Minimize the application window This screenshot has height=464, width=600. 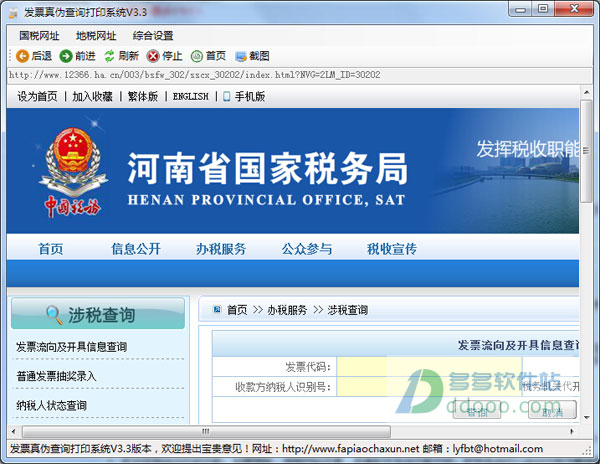520,9
